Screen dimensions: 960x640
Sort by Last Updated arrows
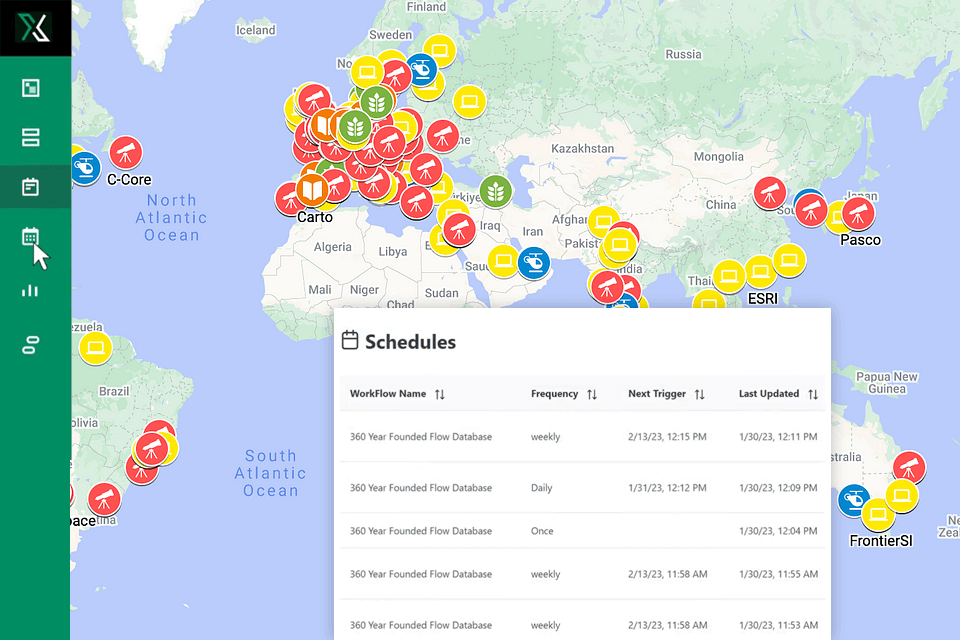[x=812, y=394]
